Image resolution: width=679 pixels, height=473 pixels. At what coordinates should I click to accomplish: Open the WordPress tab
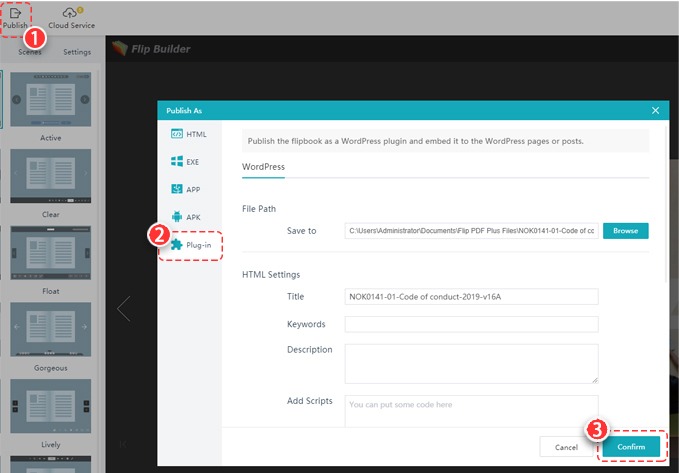coord(263,167)
